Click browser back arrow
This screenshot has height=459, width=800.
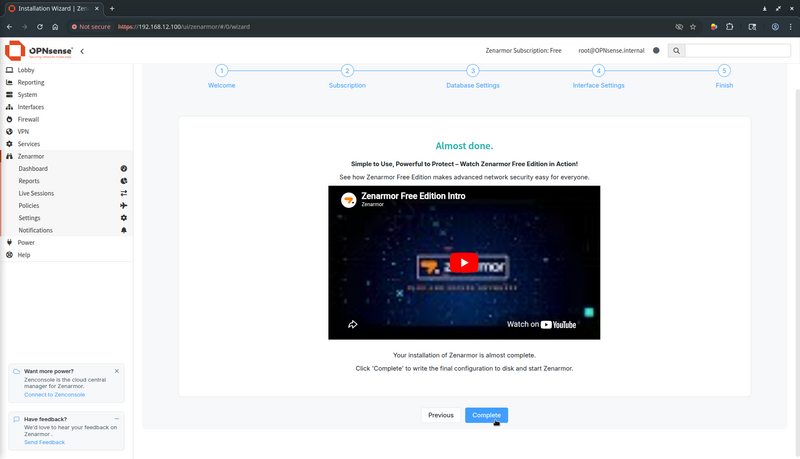click(9, 27)
